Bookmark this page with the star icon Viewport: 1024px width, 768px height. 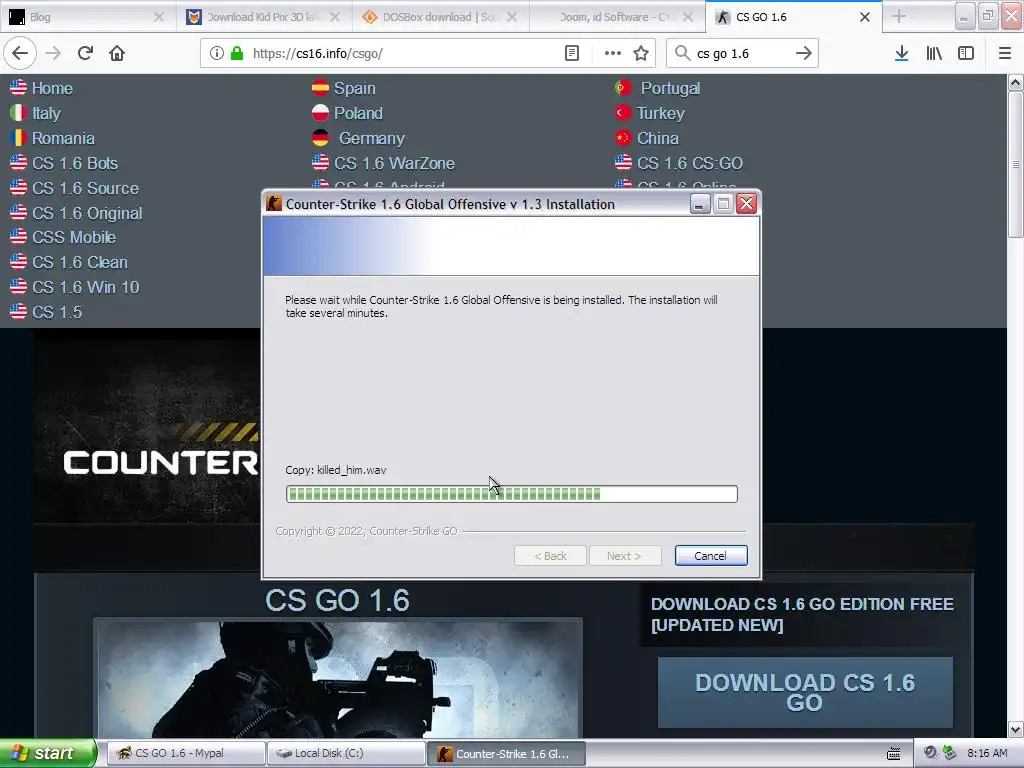click(x=641, y=54)
